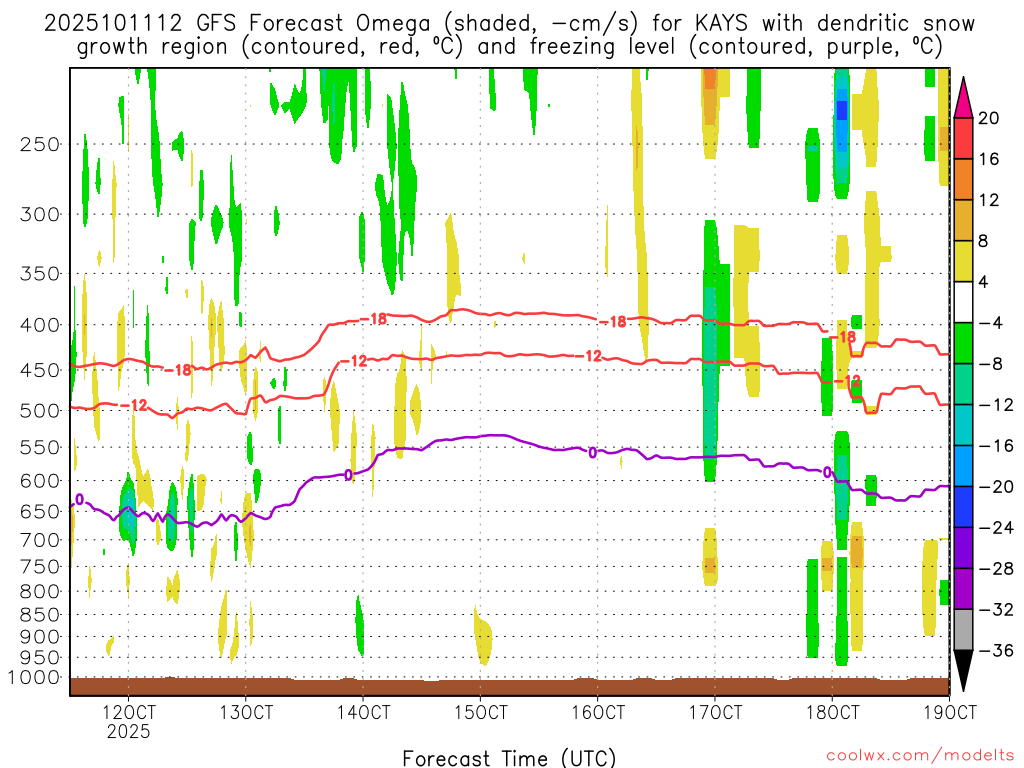Image resolution: width=1024 pixels, height=768 pixels.
Task: Pick the dark blue swatch between -20 and -24
Action: click(964, 506)
